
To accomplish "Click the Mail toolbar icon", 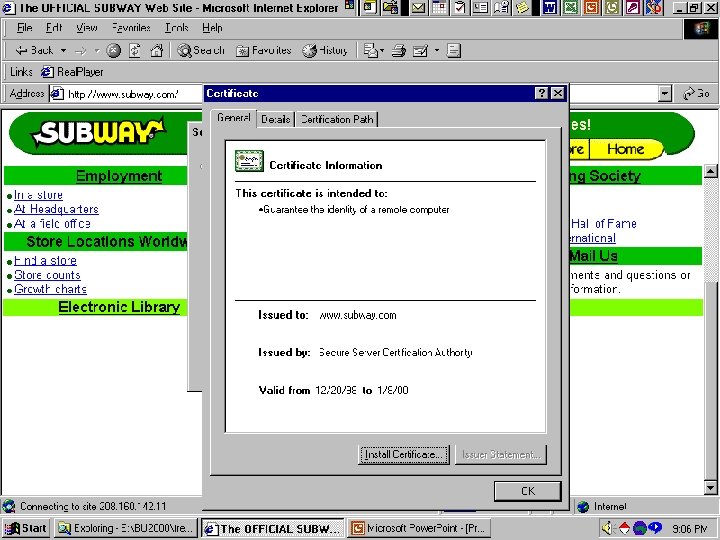I will pyautogui.click(x=373, y=51).
